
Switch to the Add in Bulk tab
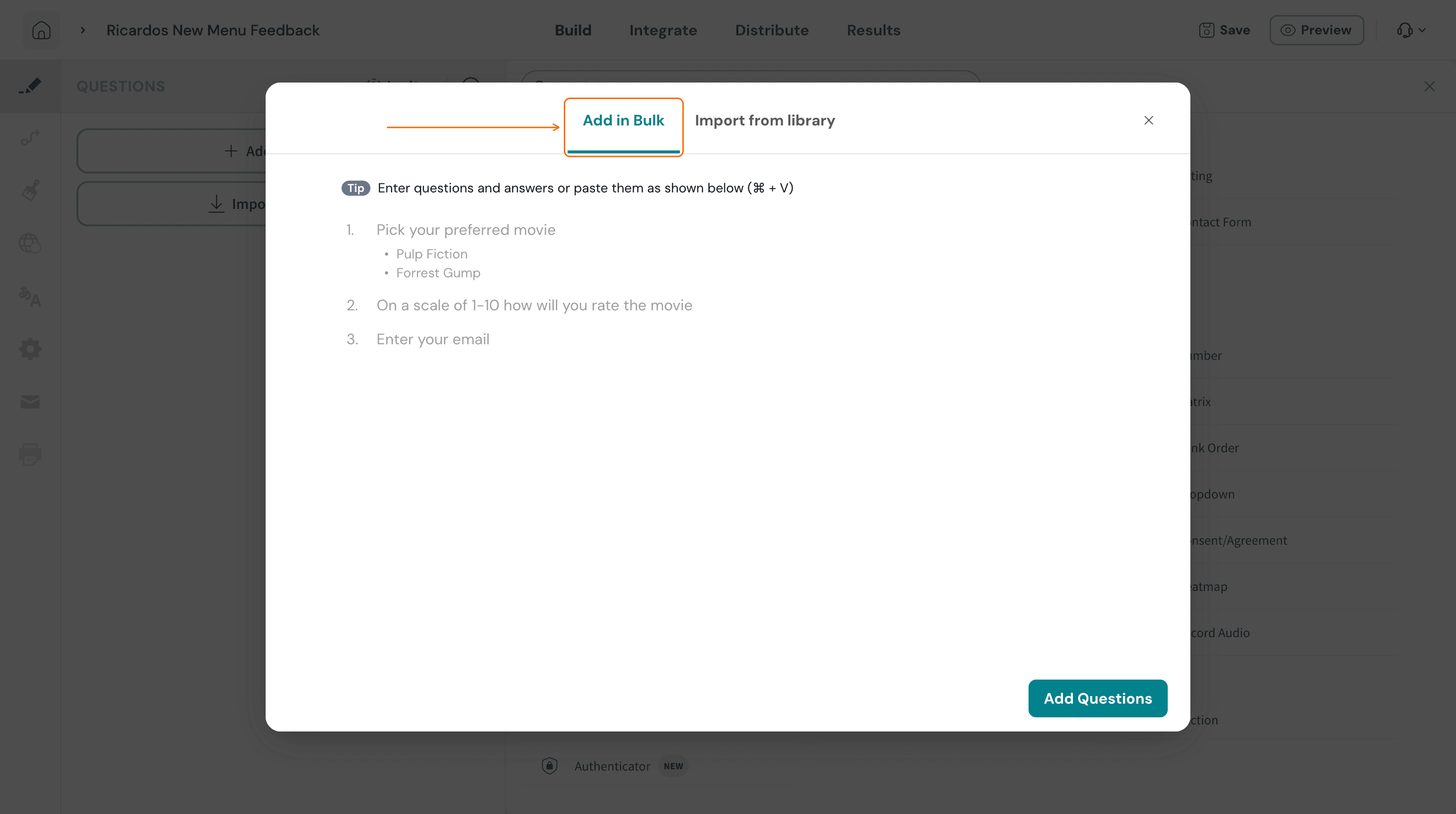pos(623,120)
